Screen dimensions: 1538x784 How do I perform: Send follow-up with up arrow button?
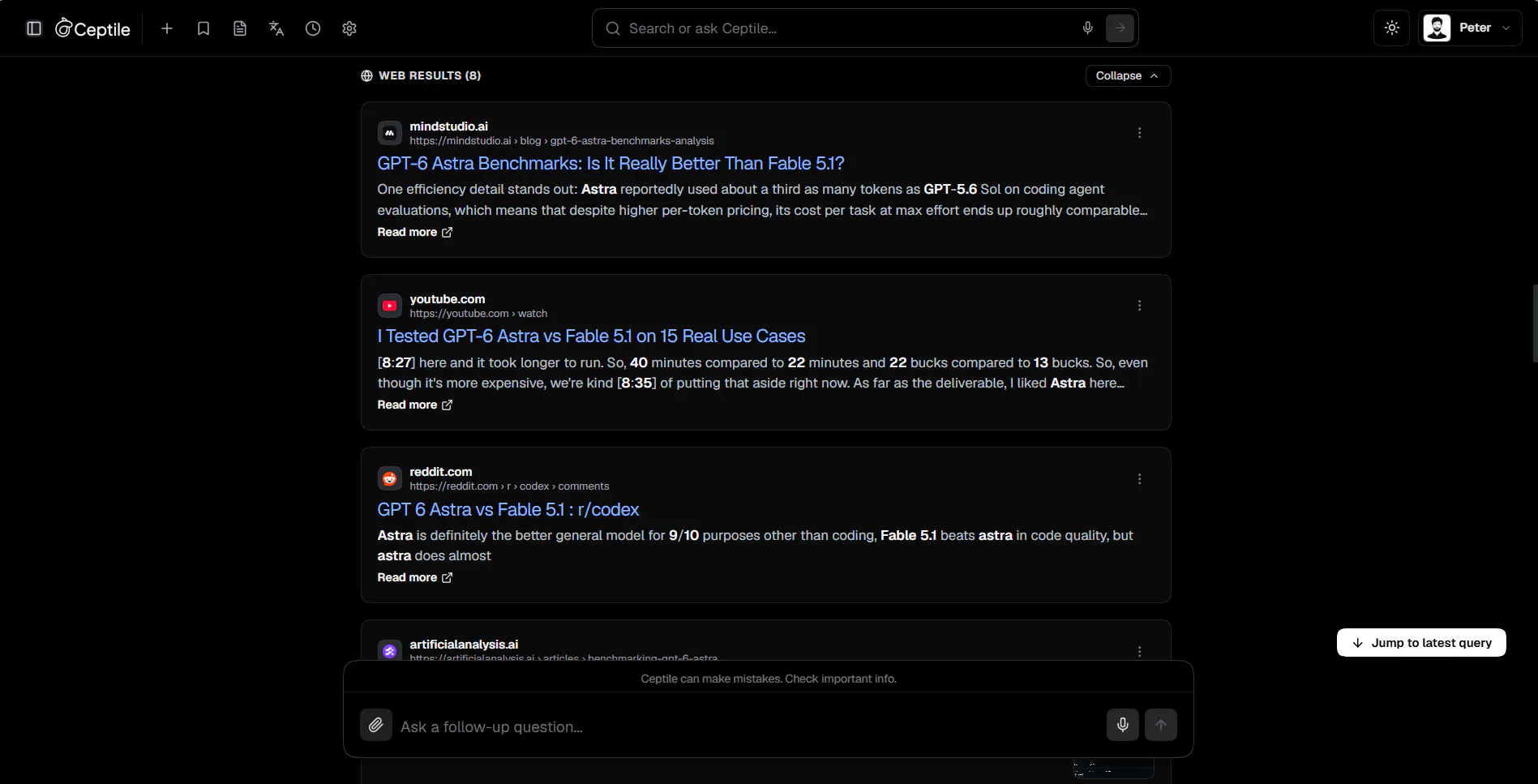coord(1161,725)
